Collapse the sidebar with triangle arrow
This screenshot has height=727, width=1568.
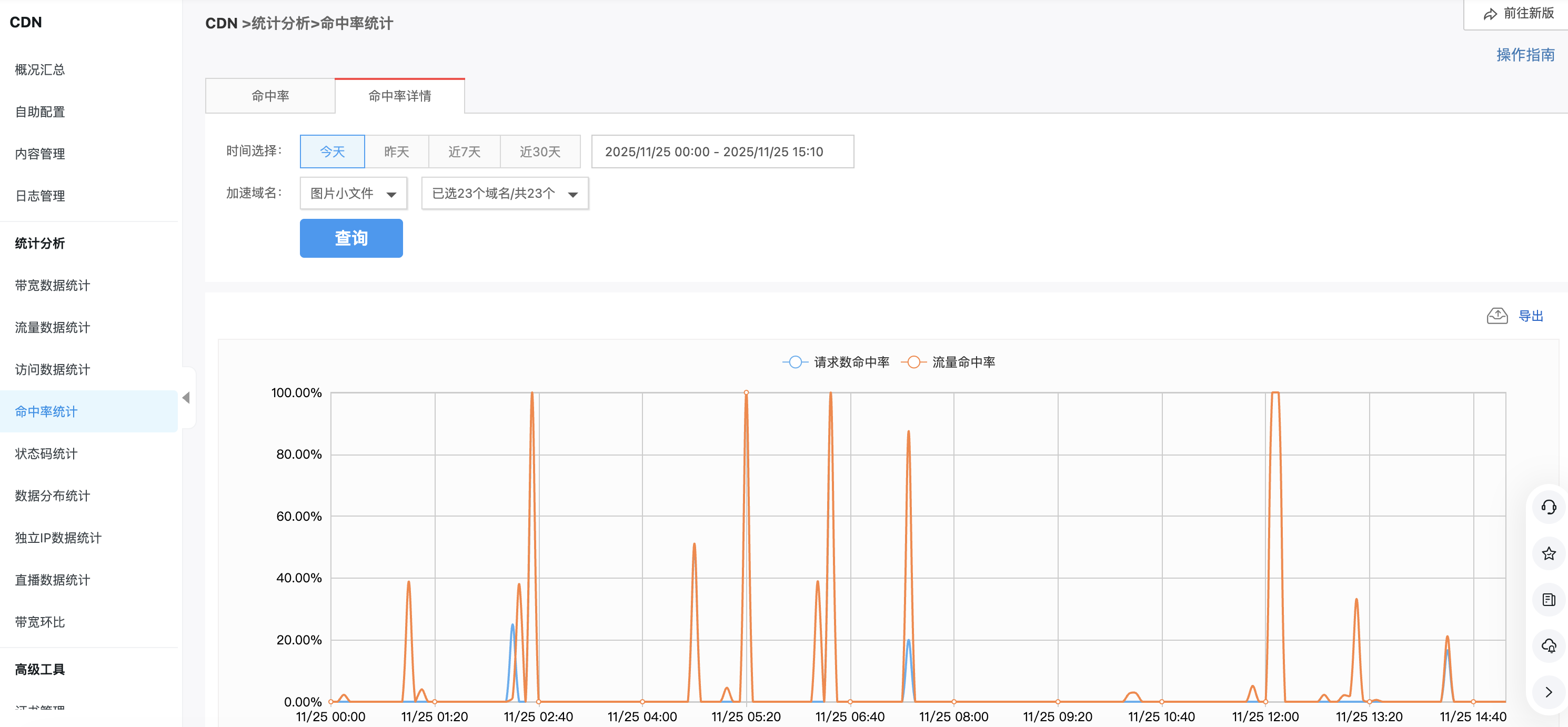click(186, 398)
